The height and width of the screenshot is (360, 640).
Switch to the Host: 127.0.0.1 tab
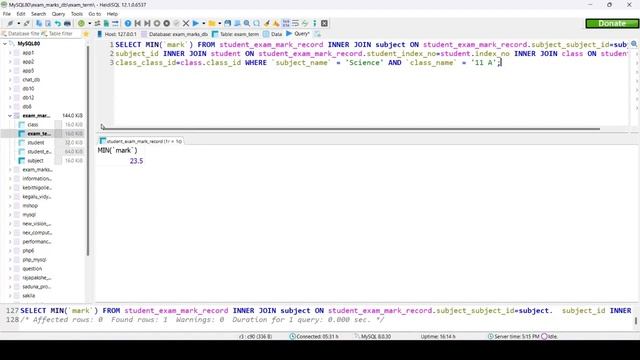[117, 34]
